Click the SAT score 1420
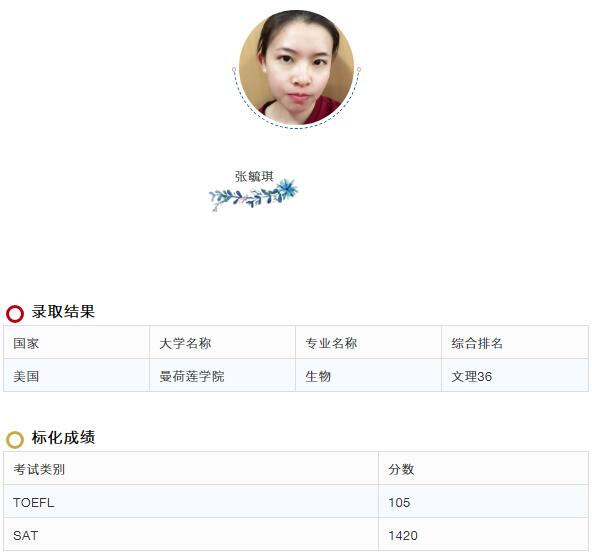This screenshot has height=556, width=592. point(403,535)
